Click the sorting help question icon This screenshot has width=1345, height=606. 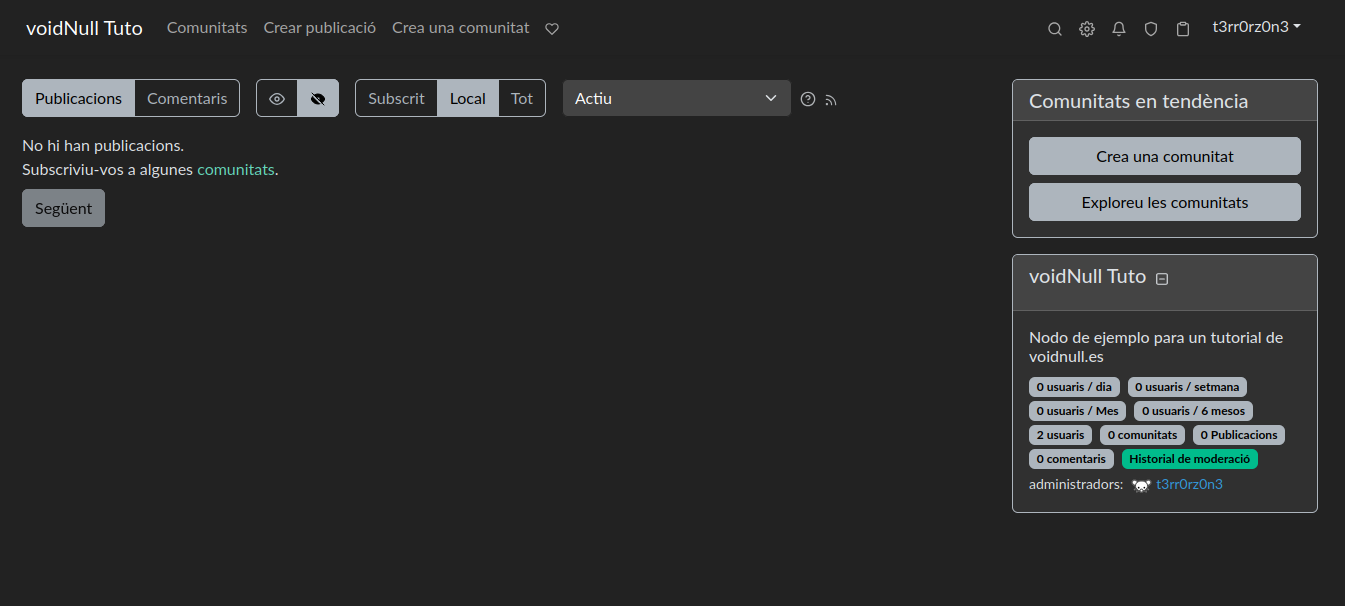(808, 99)
